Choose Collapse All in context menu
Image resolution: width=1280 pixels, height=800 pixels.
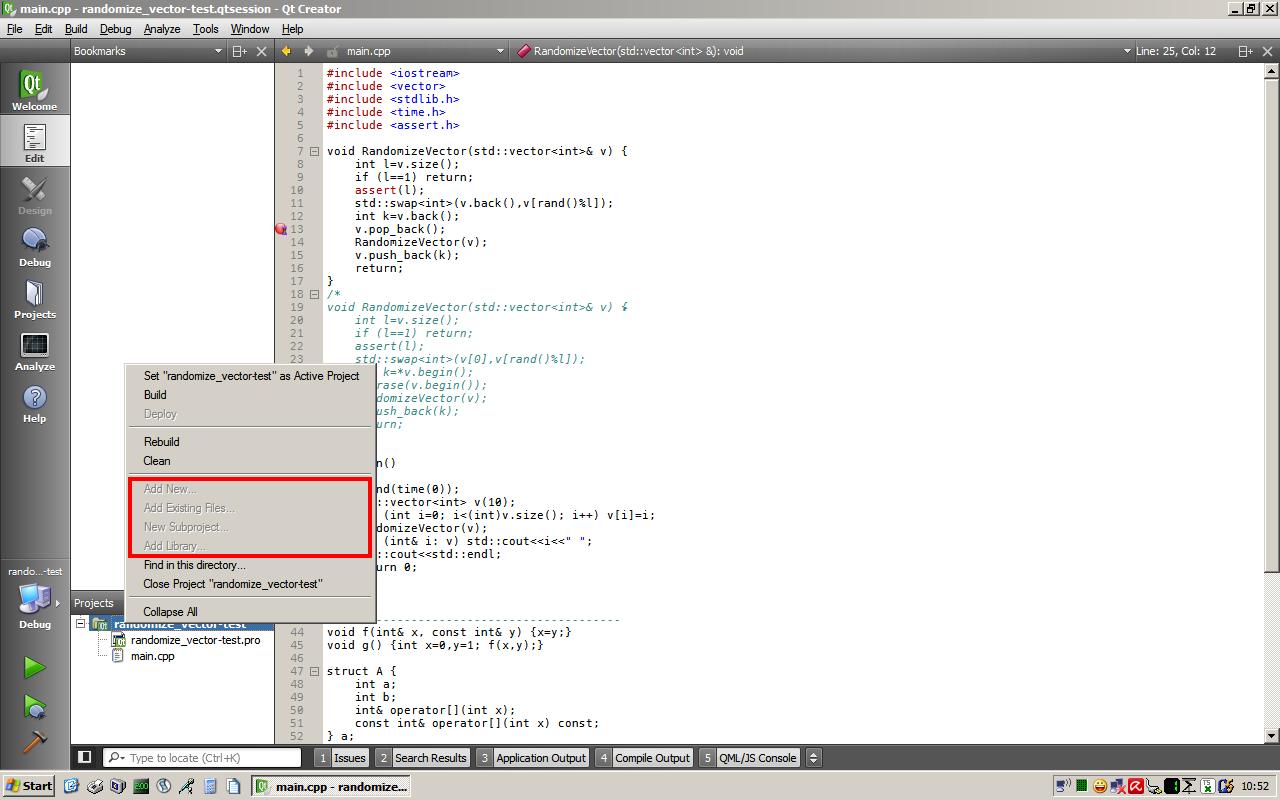(x=250, y=612)
